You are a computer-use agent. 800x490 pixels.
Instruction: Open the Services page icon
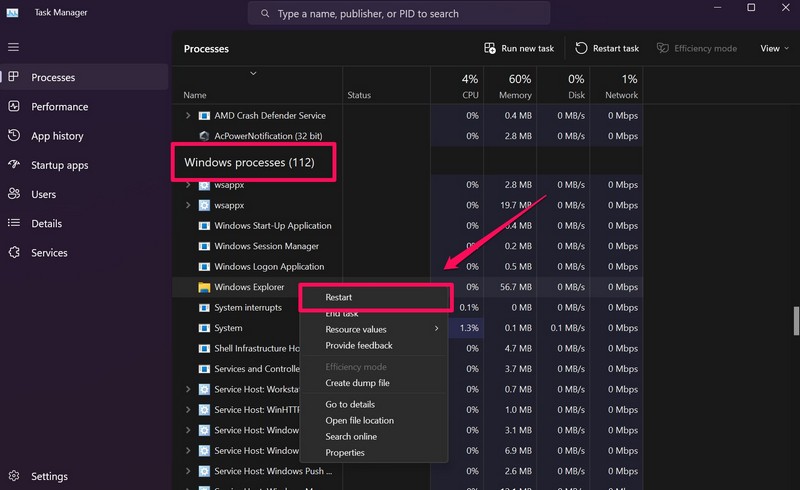[14, 253]
